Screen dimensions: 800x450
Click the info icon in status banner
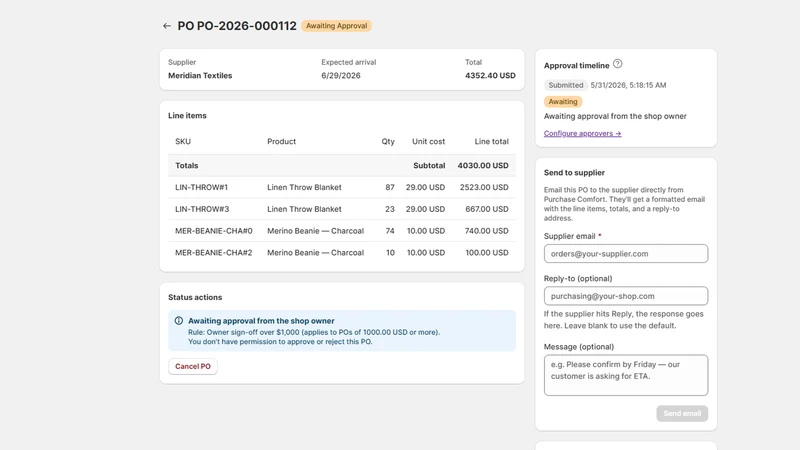(179, 321)
